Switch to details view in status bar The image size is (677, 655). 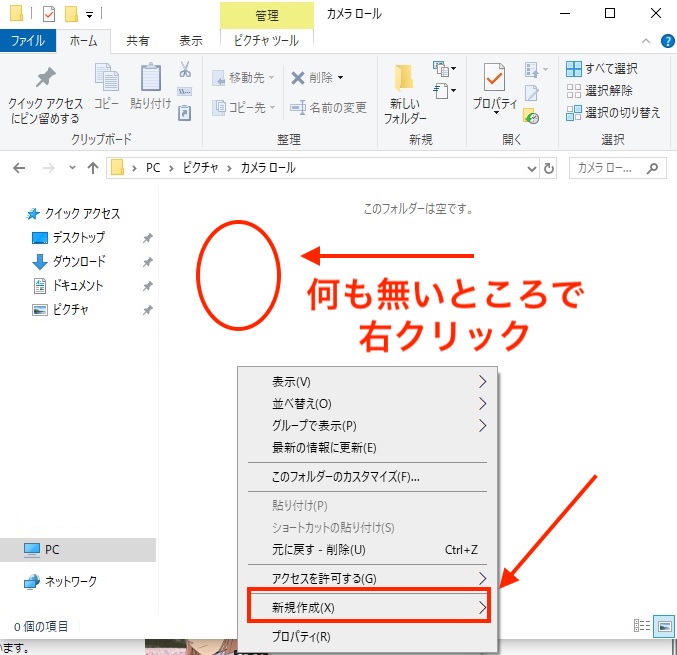click(x=643, y=626)
